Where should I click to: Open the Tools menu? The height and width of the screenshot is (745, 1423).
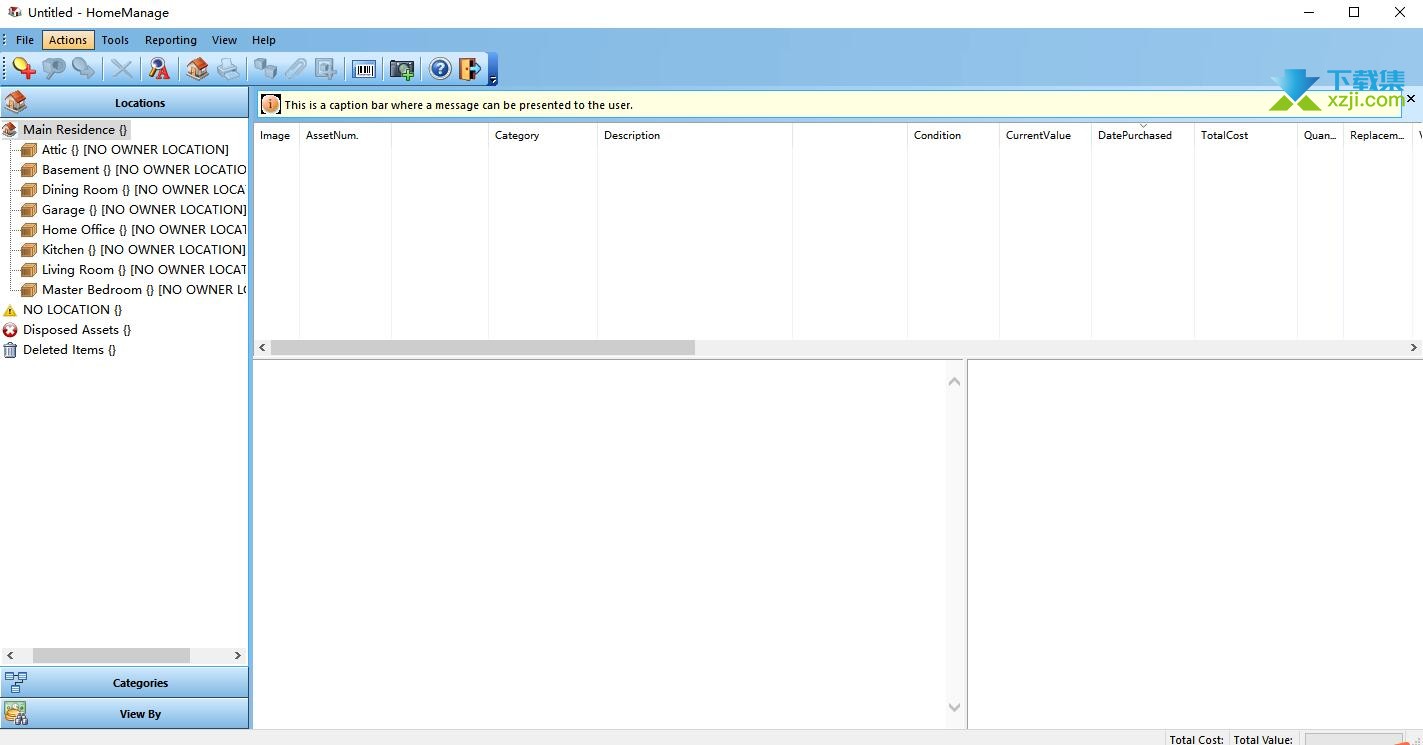115,40
